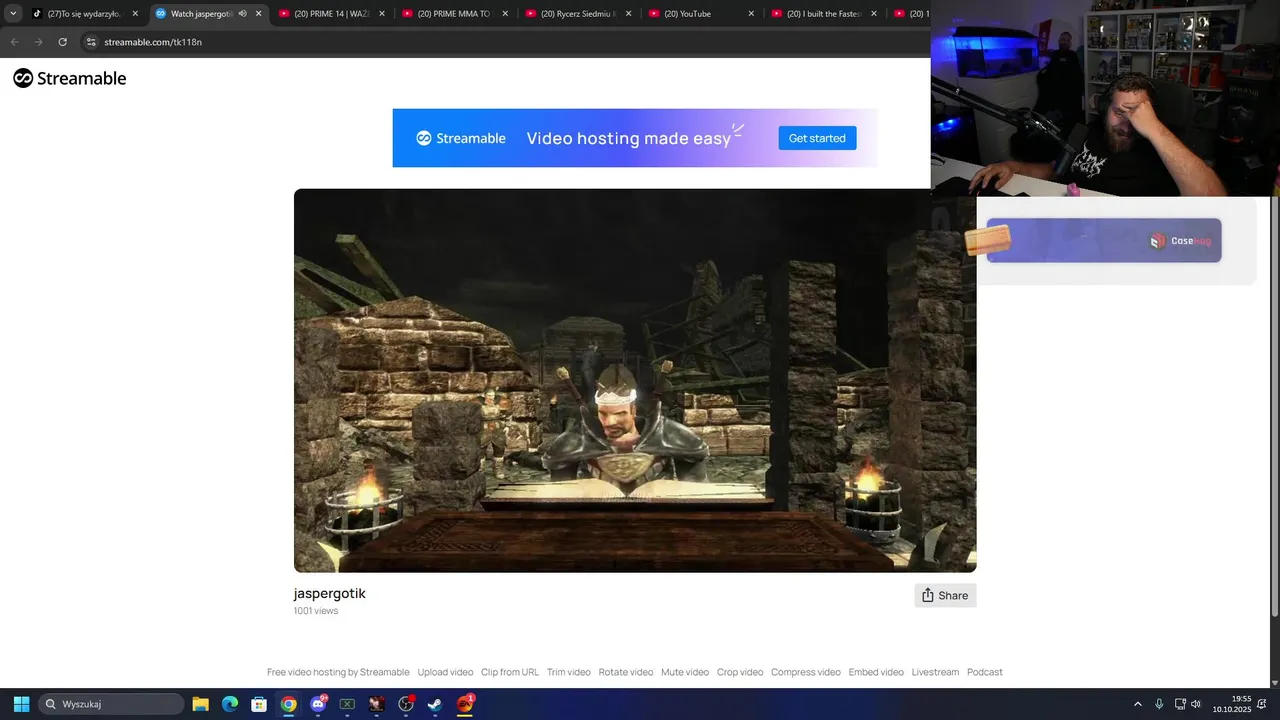1280x720 pixels.
Task: View site information icon in address bar
Action: pos(91,42)
